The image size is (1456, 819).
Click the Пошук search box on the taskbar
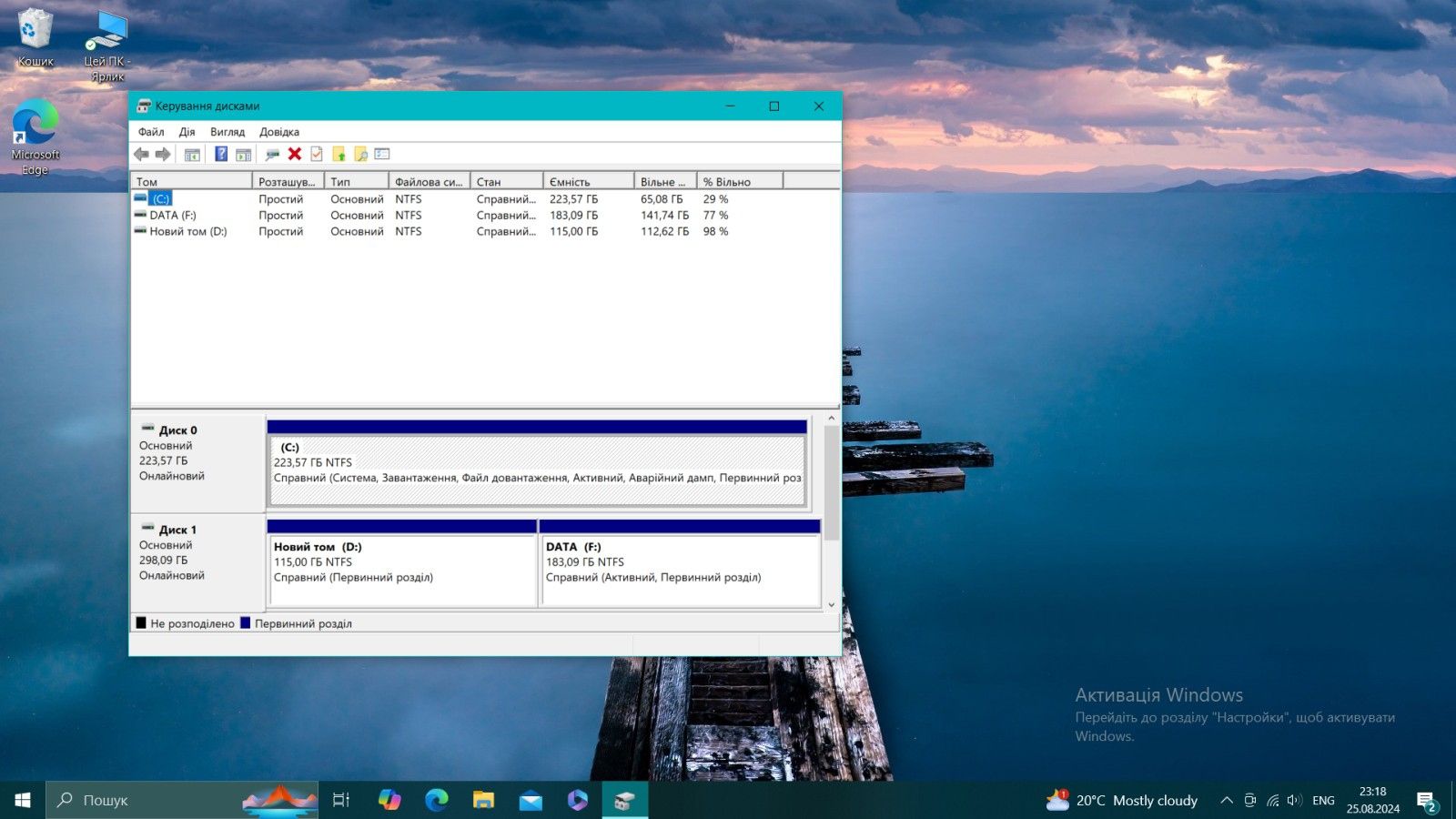pyautogui.click(x=182, y=800)
